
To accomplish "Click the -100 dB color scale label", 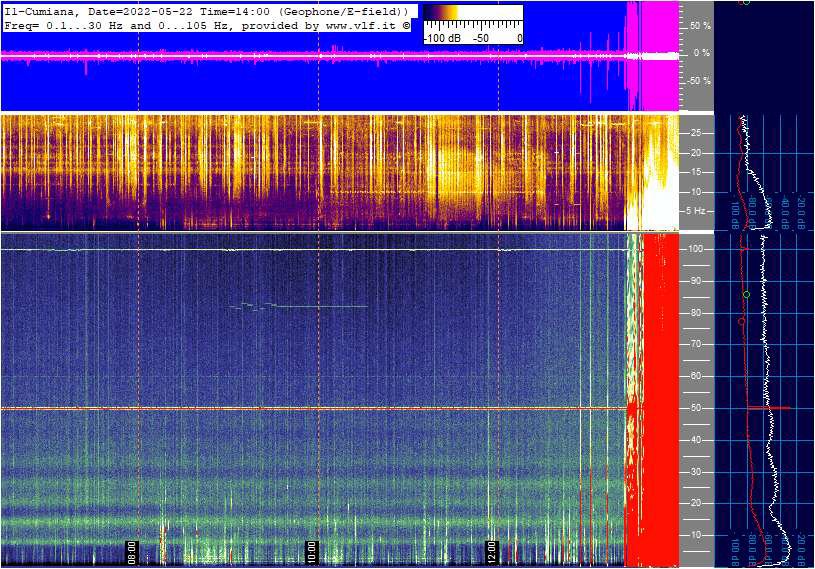I will coord(443,38).
